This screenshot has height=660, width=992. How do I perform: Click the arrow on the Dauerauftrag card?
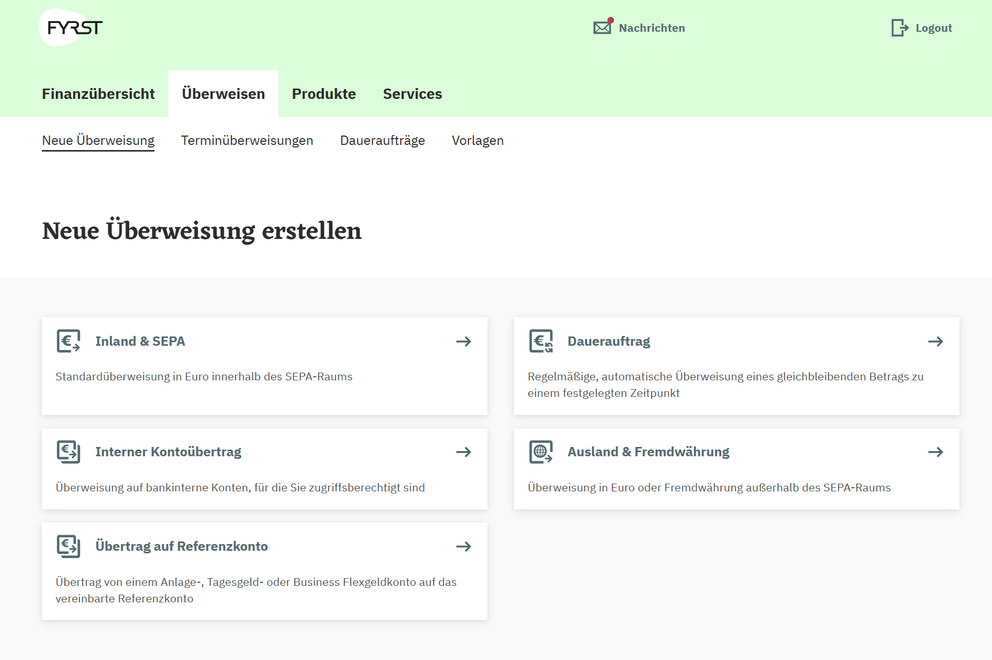coord(935,341)
